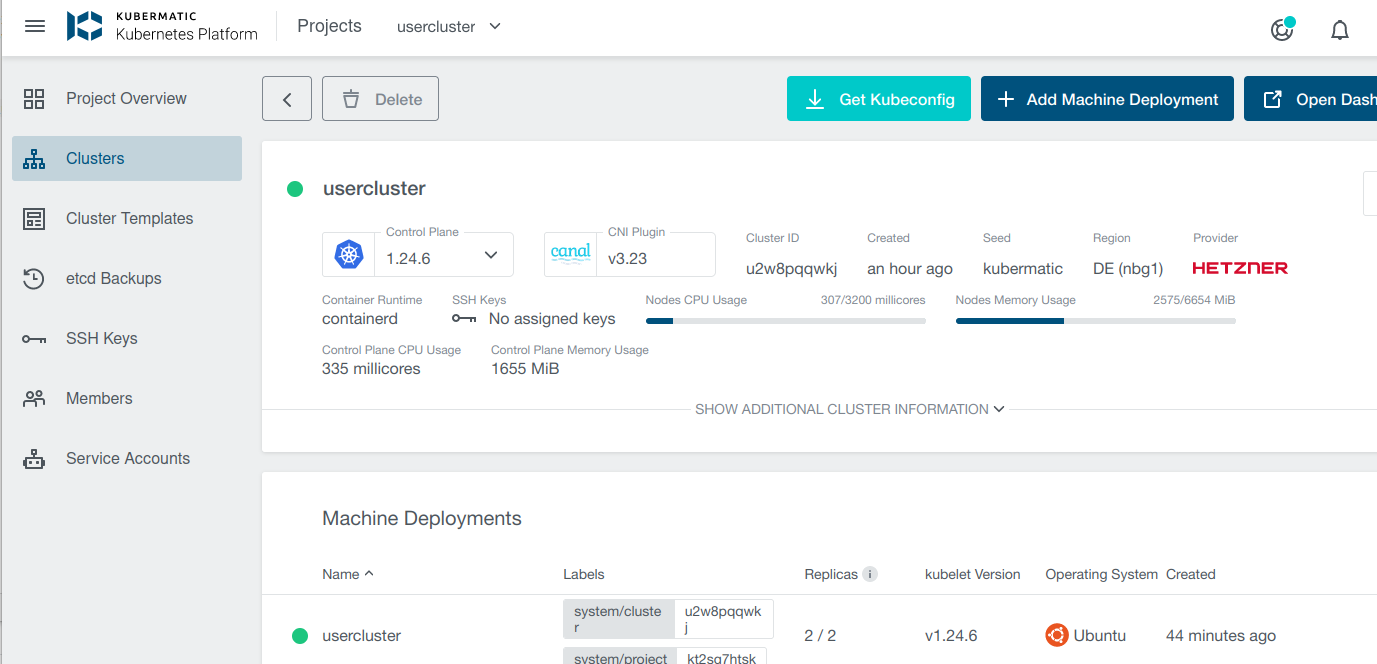
Task: Click the Get Kubeconfig button
Action: pos(878,98)
